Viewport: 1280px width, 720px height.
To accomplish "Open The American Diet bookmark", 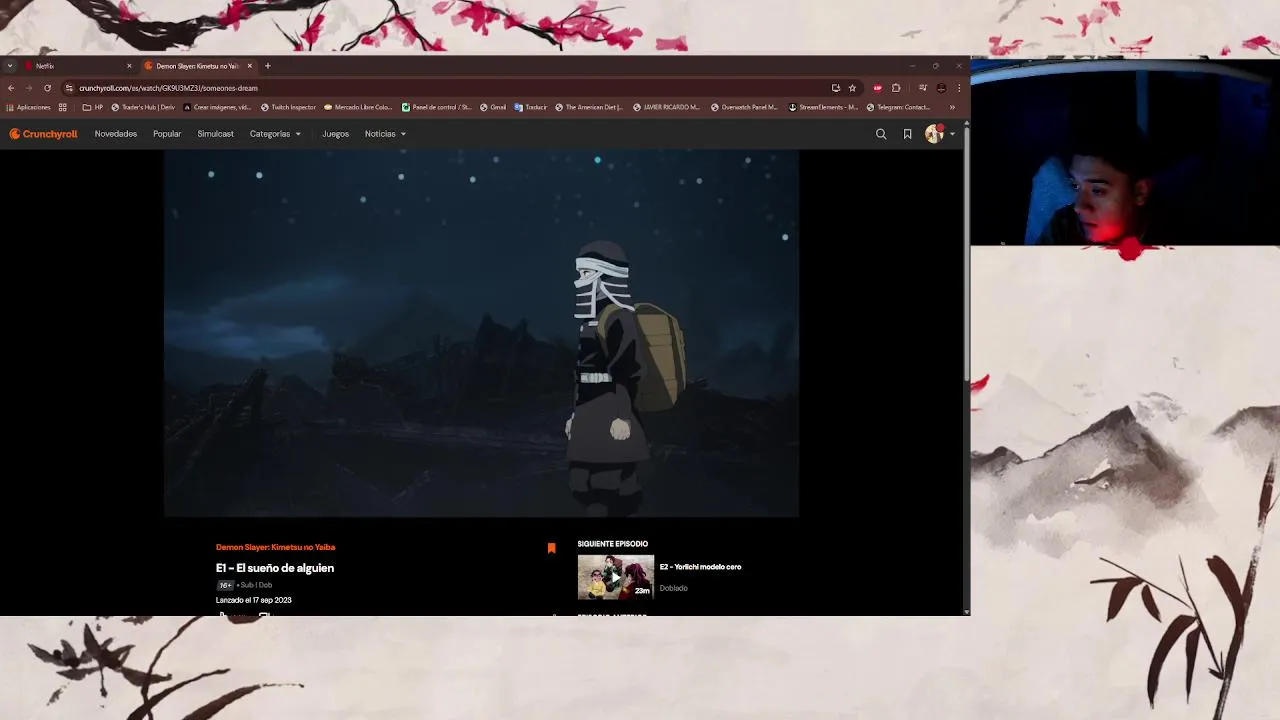I will click(x=589, y=107).
